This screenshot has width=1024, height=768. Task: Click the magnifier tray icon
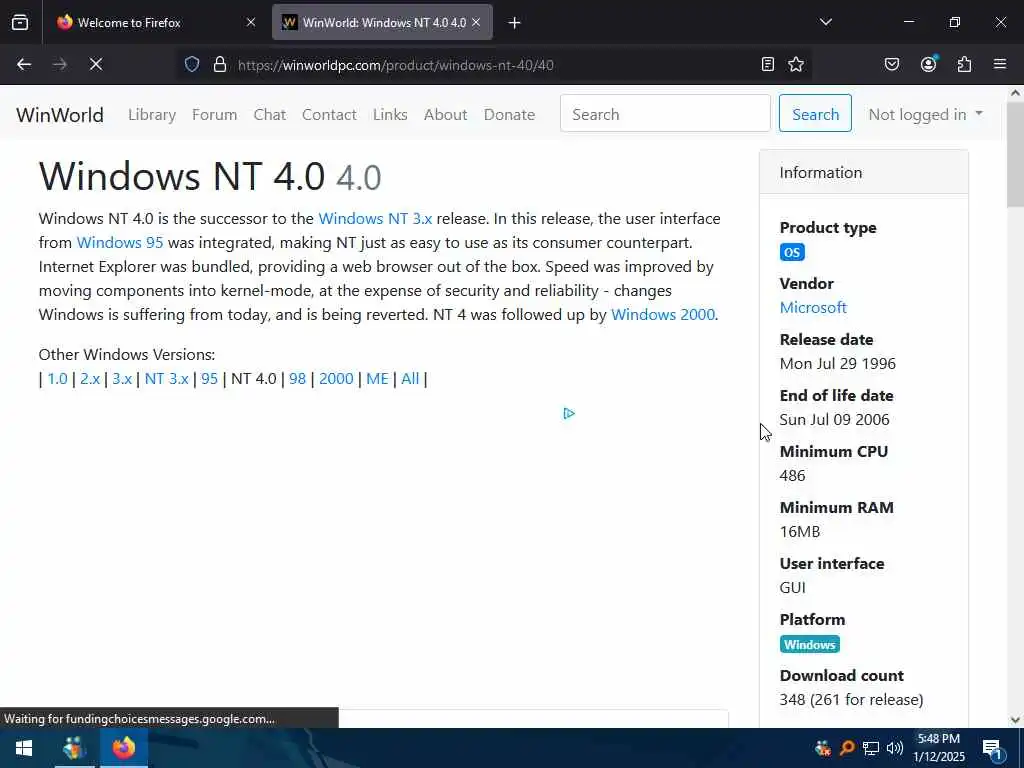(x=846, y=748)
